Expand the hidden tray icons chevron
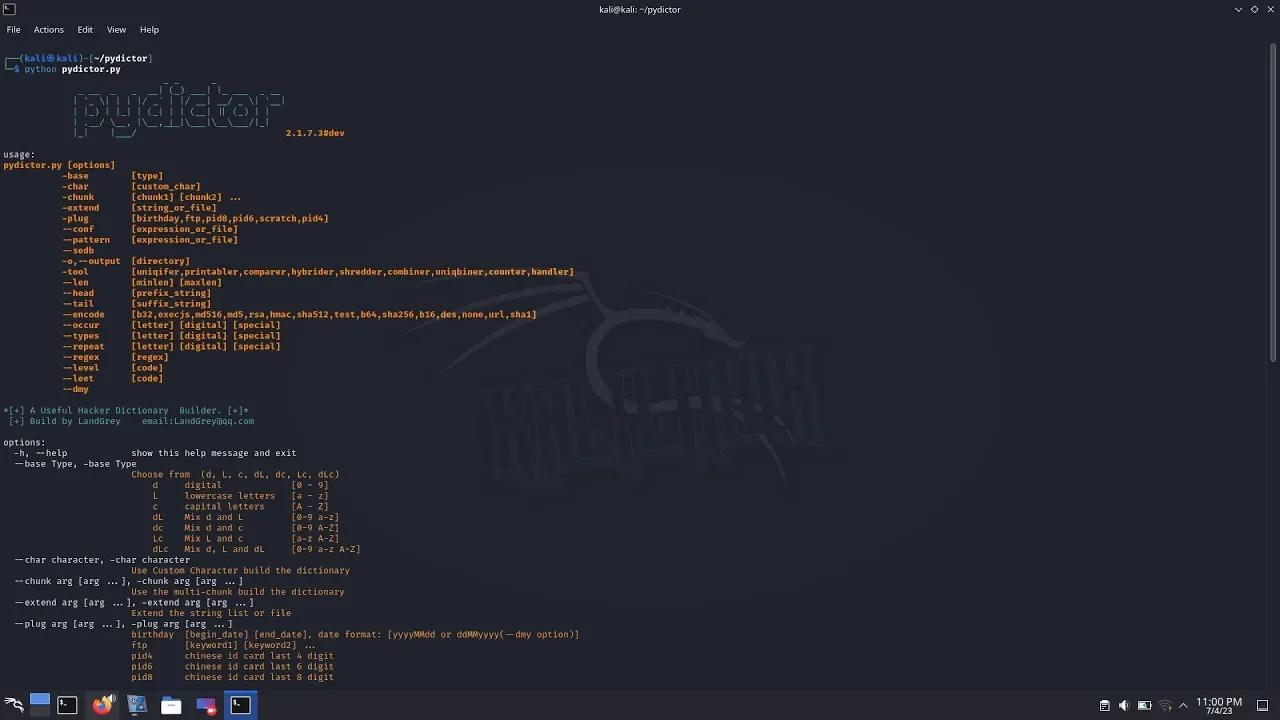The width and height of the screenshot is (1280, 720). click(1183, 705)
